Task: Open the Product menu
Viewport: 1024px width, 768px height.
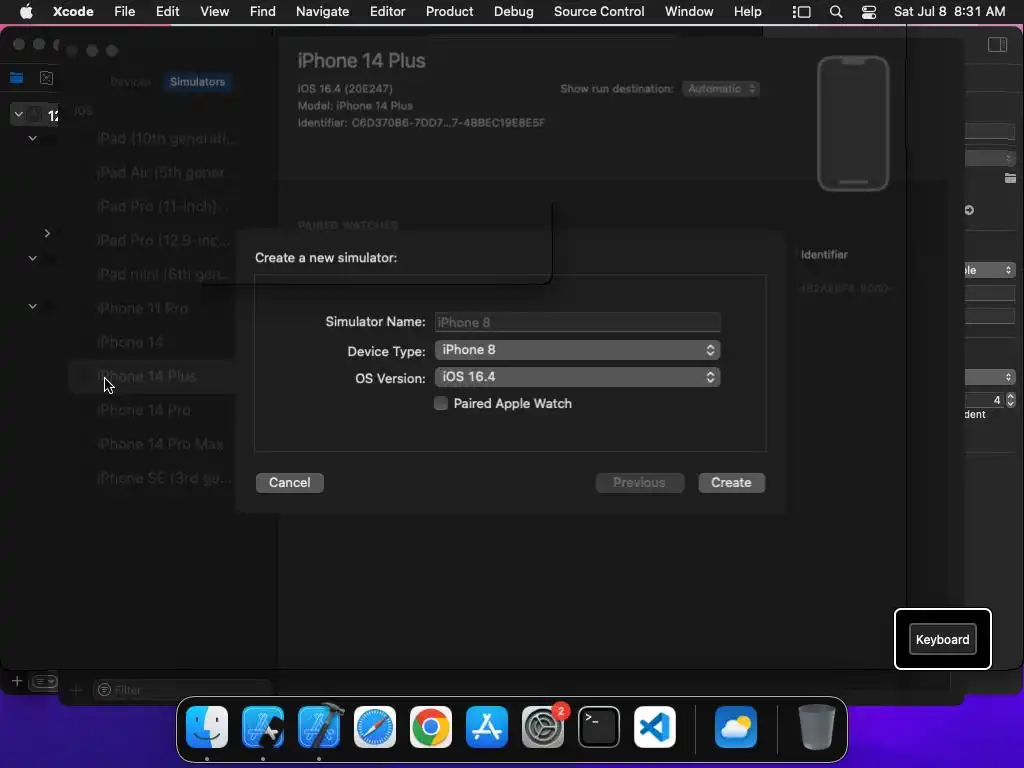Action: pyautogui.click(x=449, y=11)
